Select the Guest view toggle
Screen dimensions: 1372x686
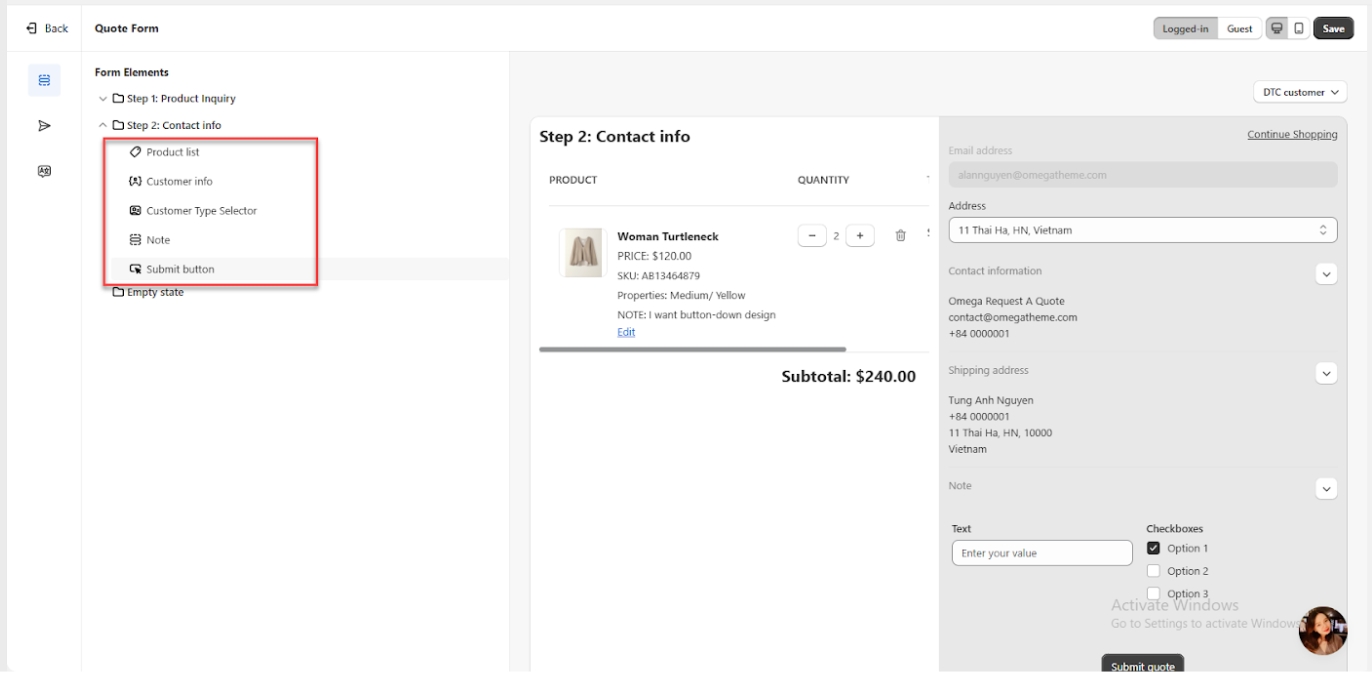[x=1239, y=29]
